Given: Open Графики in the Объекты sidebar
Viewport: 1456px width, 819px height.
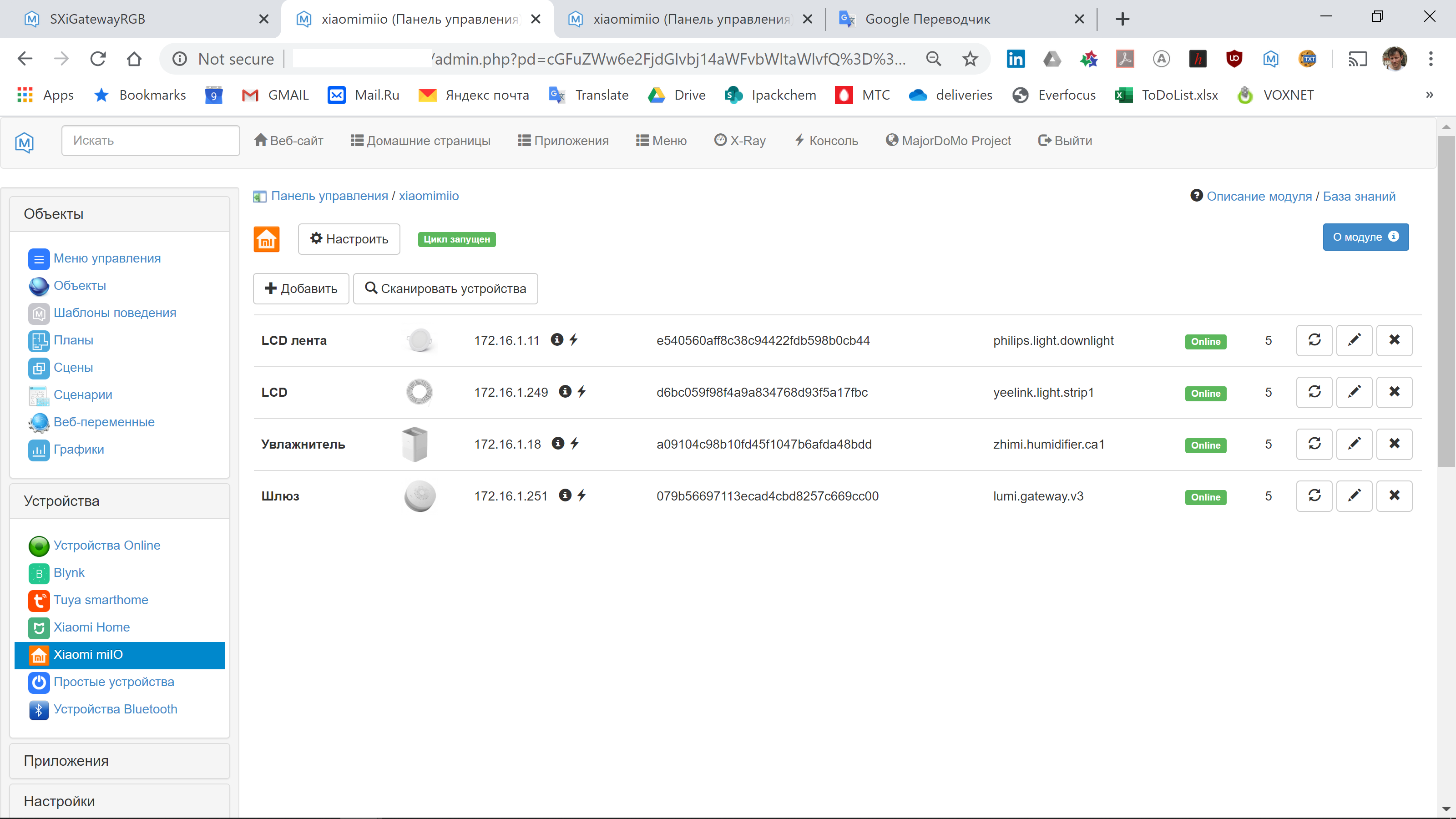Looking at the screenshot, I should pos(79,450).
